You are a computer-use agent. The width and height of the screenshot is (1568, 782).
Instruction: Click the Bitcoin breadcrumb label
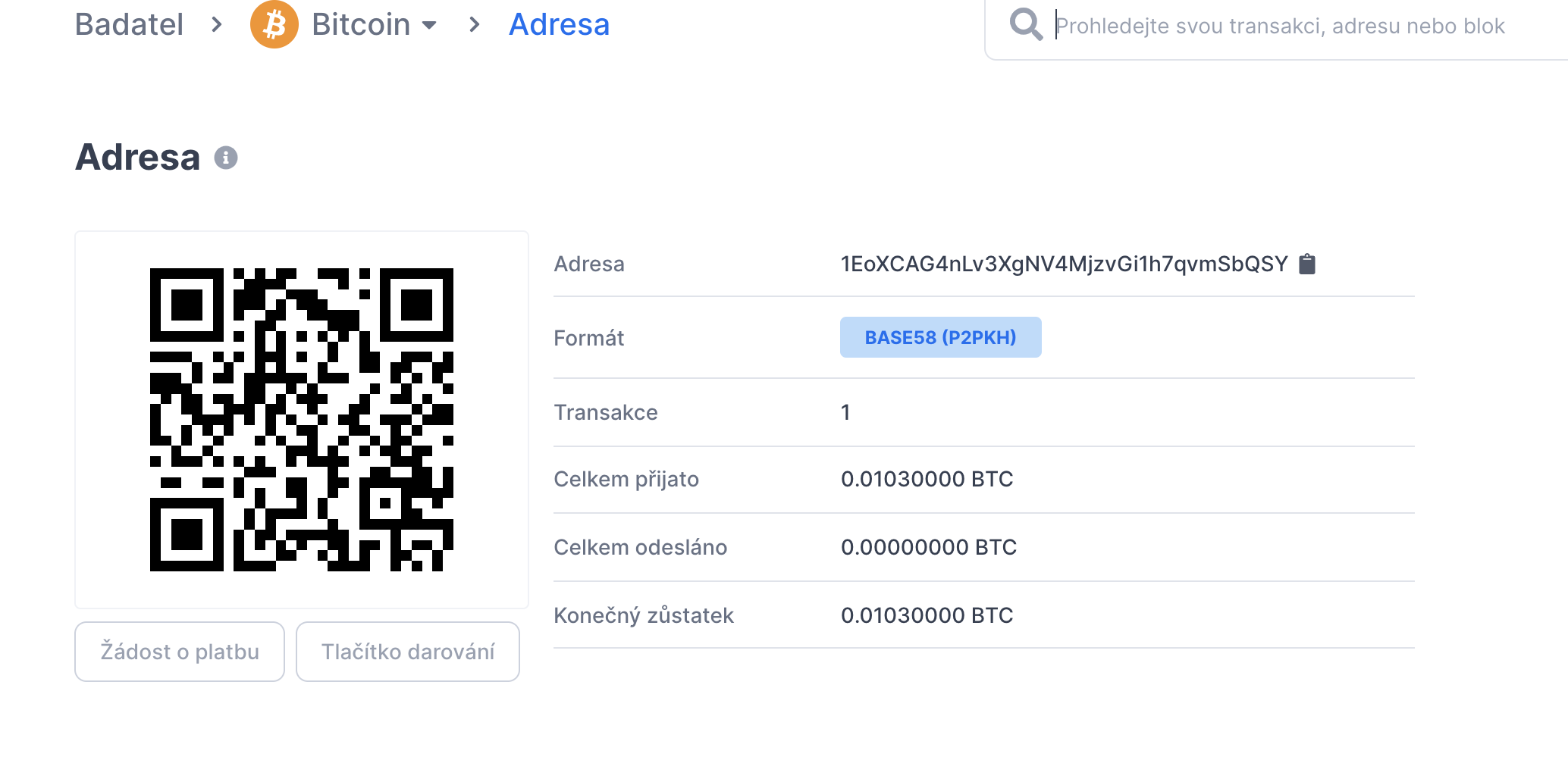click(x=361, y=25)
